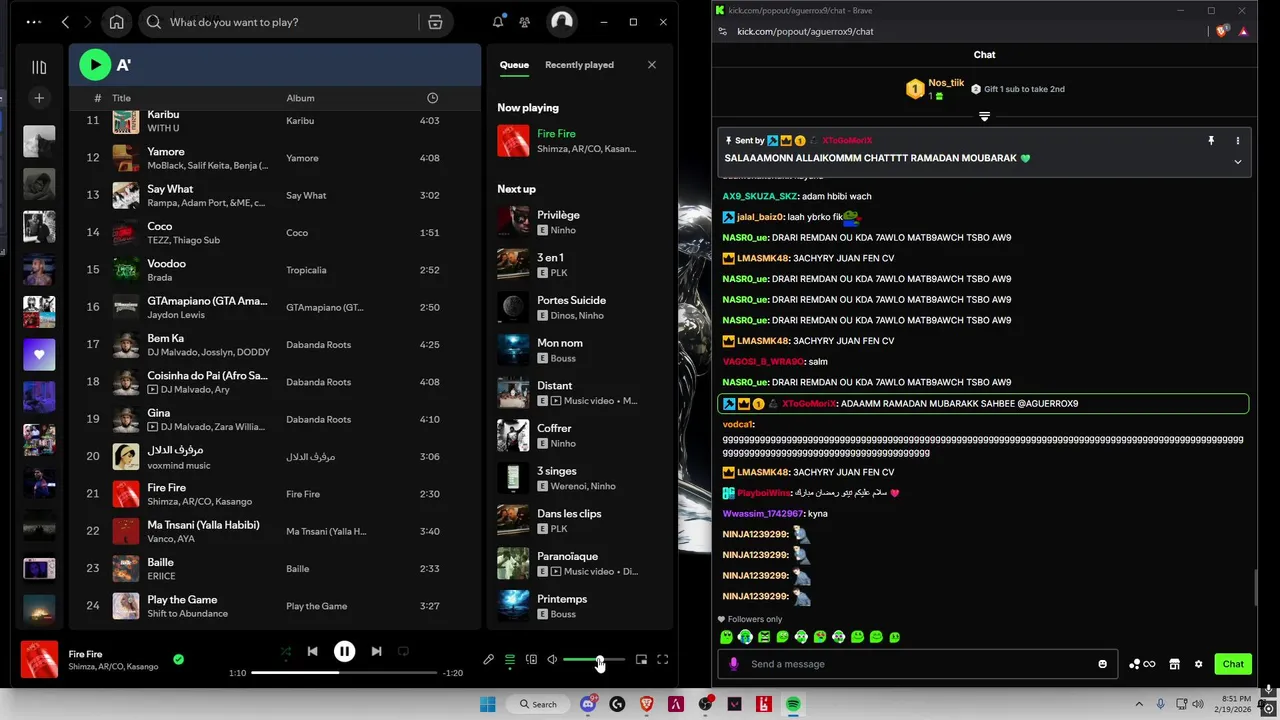Open Windows Start menu
This screenshot has height=720, width=1280.
pyautogui.click(x=487, y=704)
